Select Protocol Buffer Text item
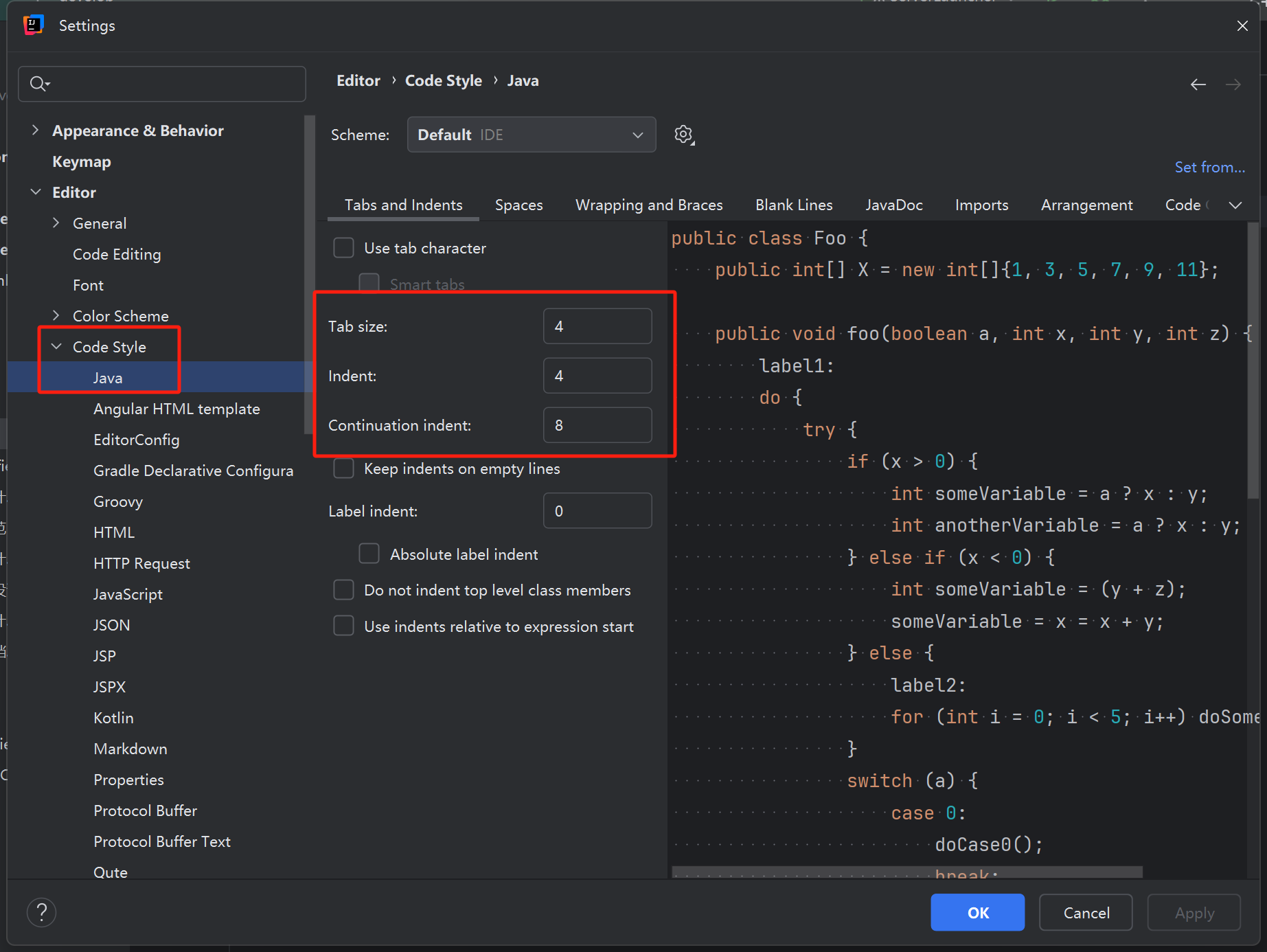The width and height of the screenshot is (1267, 952). [x=161, y=841]
